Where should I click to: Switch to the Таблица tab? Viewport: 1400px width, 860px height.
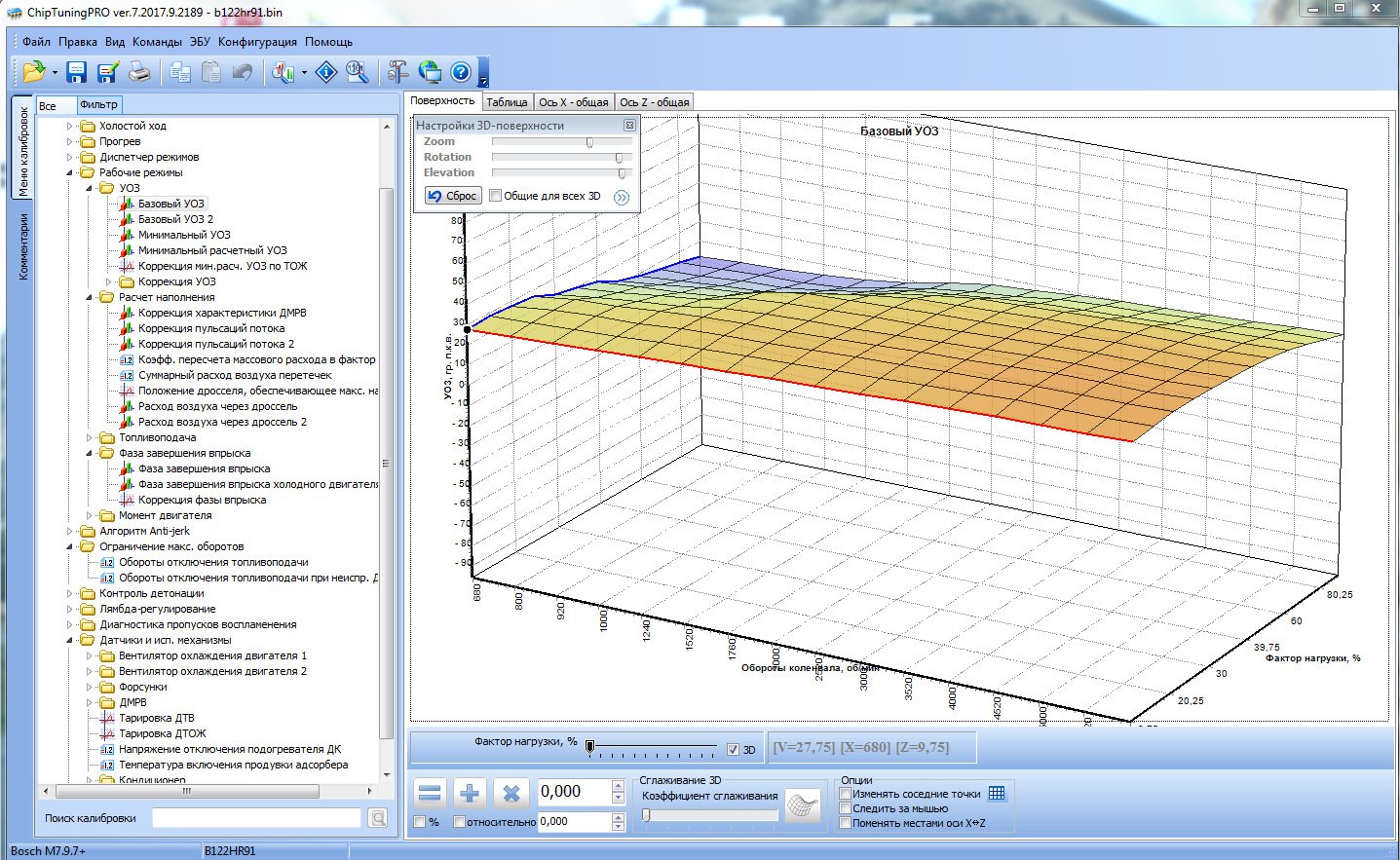pyautogui.click(x=507, y=102)
